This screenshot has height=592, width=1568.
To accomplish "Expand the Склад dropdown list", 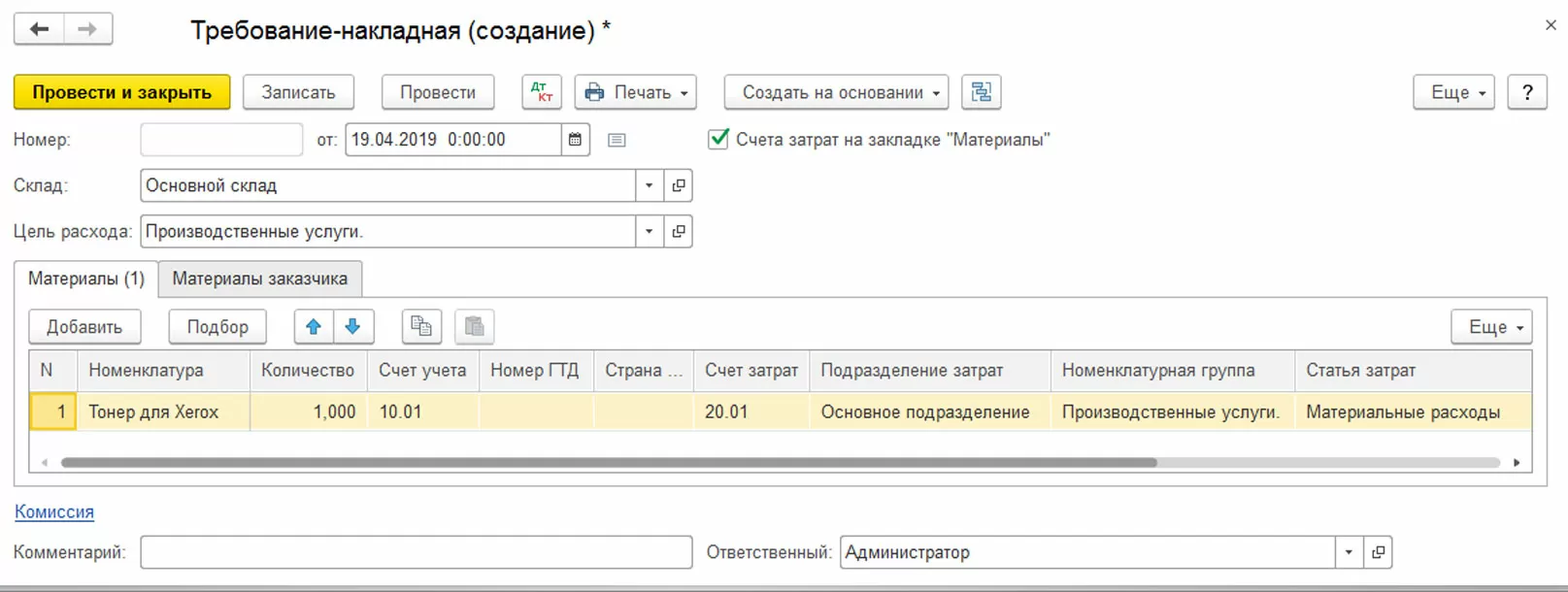I will coord(650,185).
